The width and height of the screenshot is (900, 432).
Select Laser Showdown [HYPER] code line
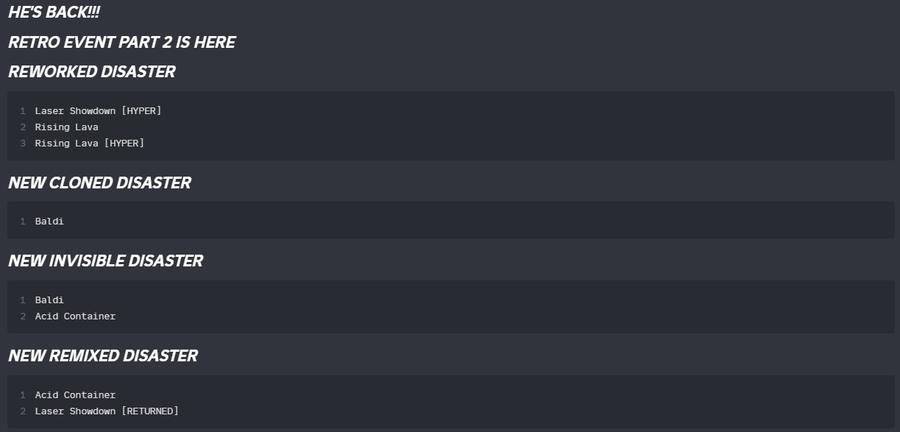pos(98,111)
